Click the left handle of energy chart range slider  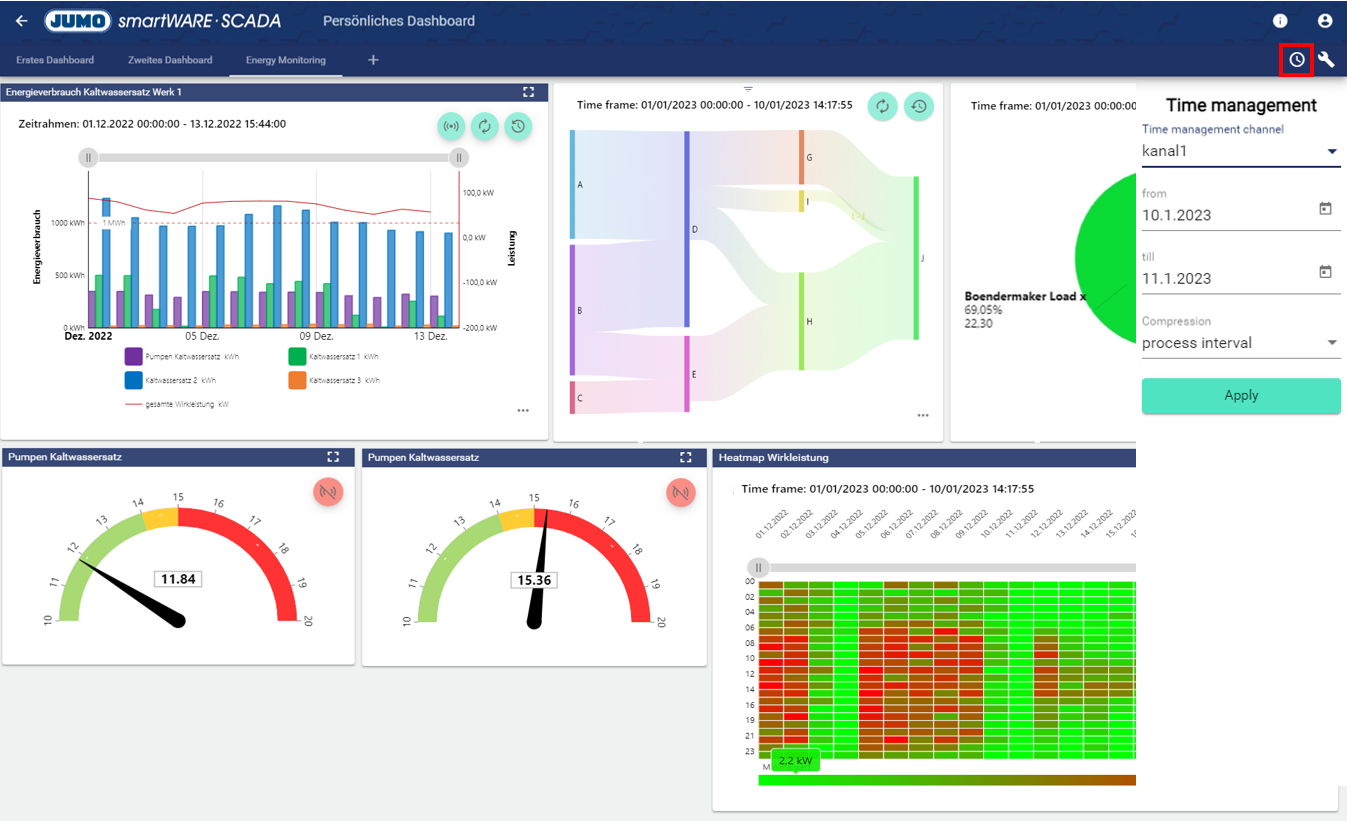point(88,157)
